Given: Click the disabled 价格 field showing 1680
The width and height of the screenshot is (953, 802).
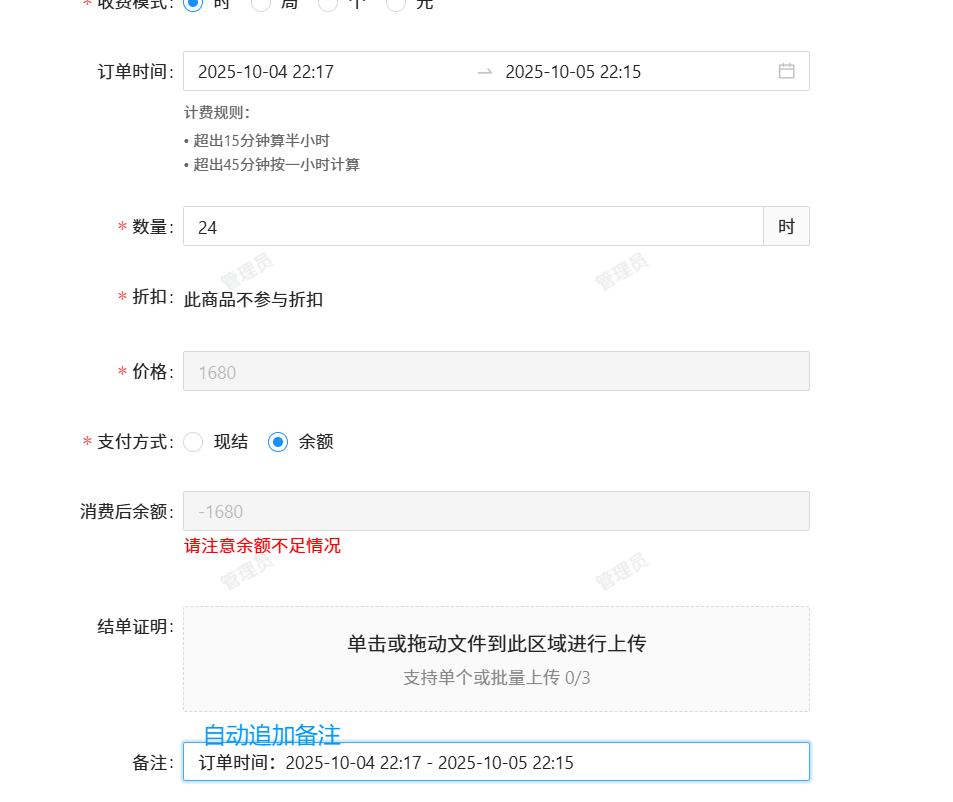Looking at the screenshot, I should 496,372.
